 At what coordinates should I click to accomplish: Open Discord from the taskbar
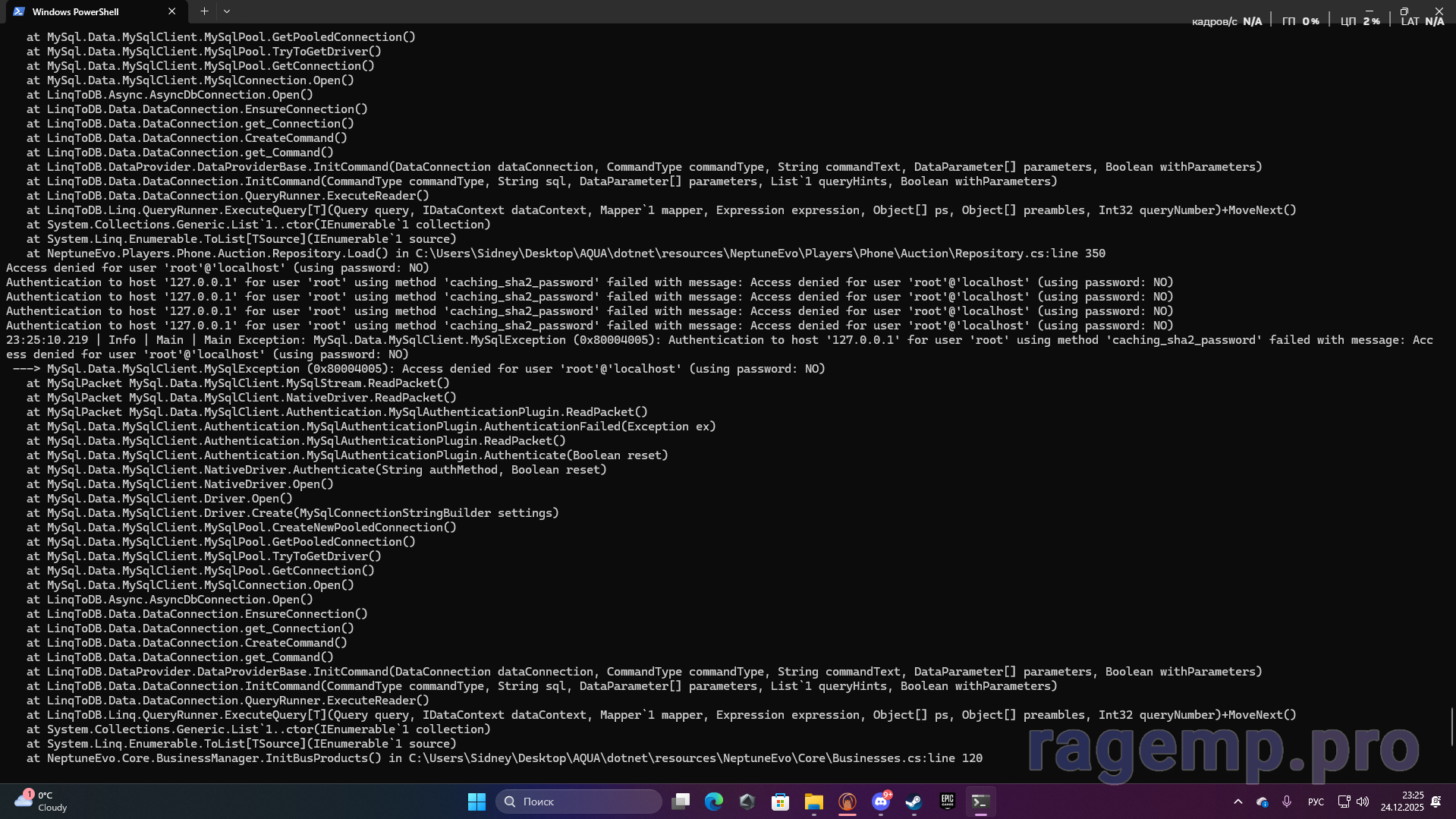pyautogui.click(x=880, y=802)
